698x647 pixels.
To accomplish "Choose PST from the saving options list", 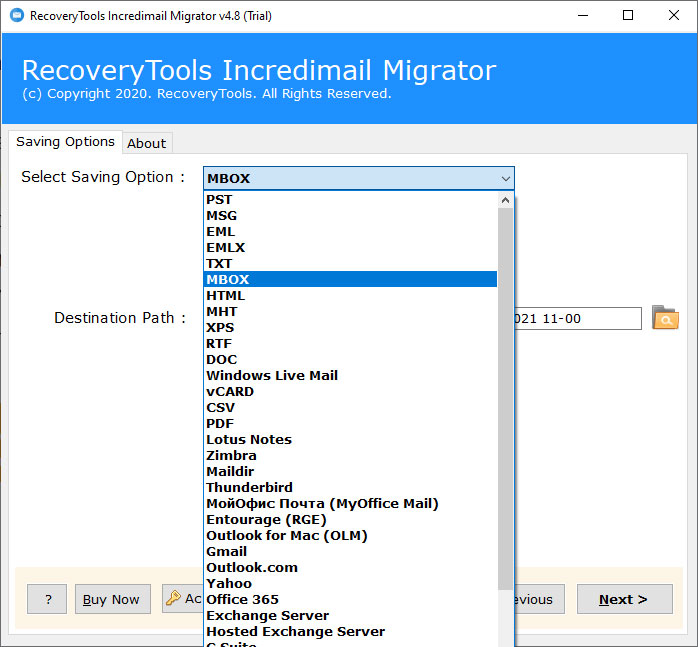I will click(350, 199).
